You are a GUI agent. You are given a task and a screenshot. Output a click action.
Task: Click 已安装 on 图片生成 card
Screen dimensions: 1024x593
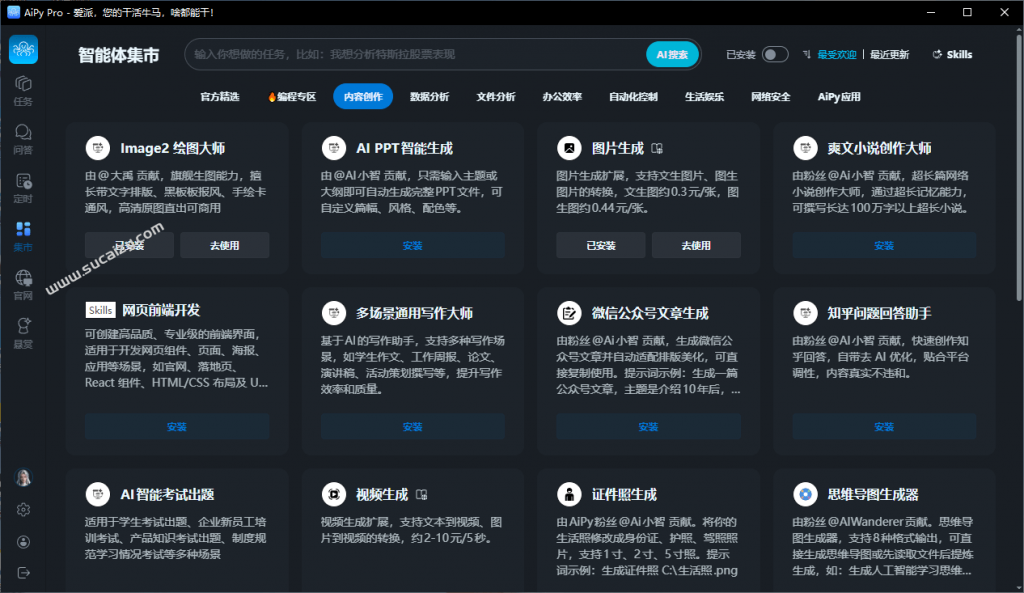[x=601, y=246]
